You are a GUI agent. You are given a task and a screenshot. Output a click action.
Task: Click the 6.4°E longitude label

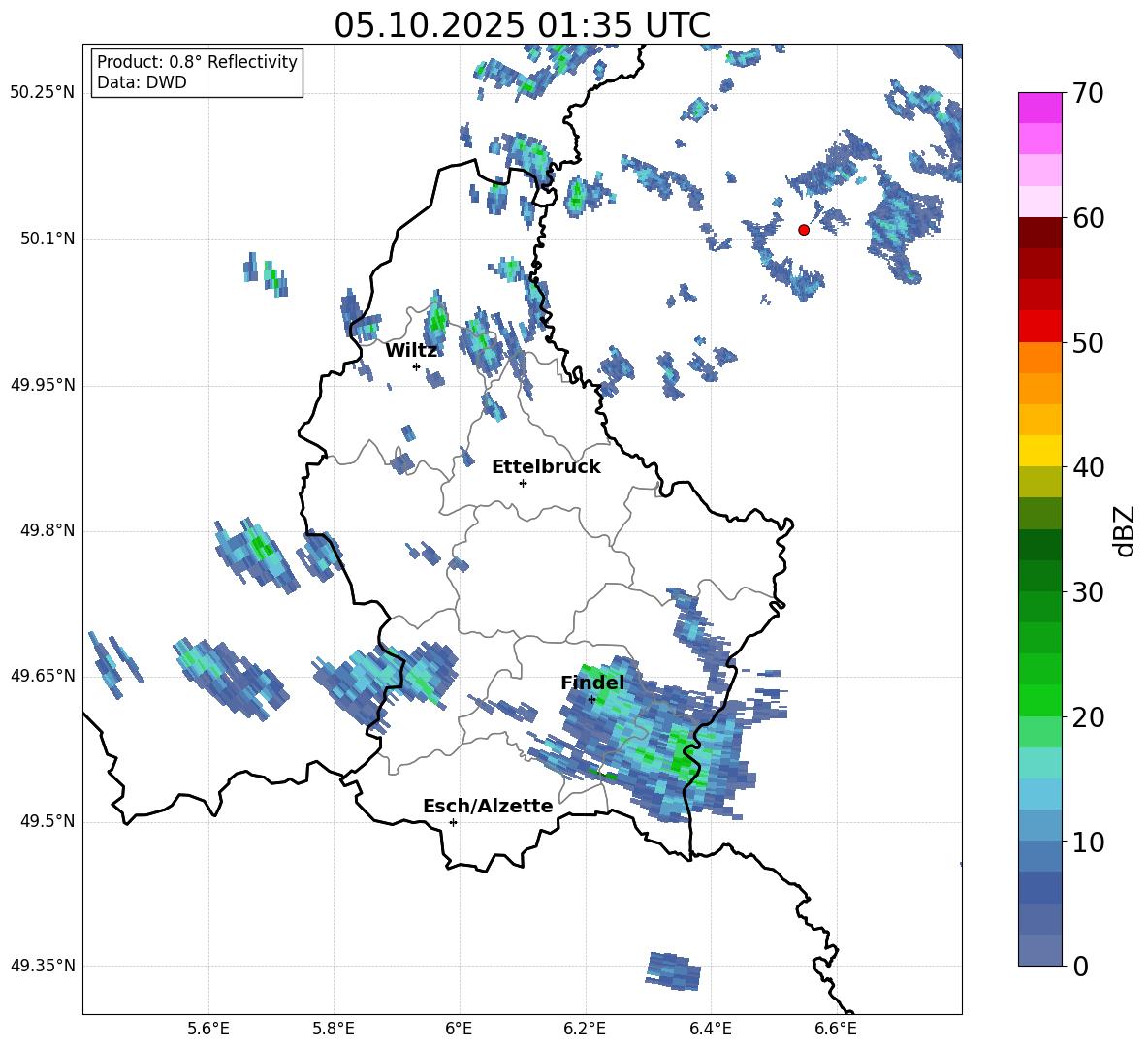coord(710,1029)
